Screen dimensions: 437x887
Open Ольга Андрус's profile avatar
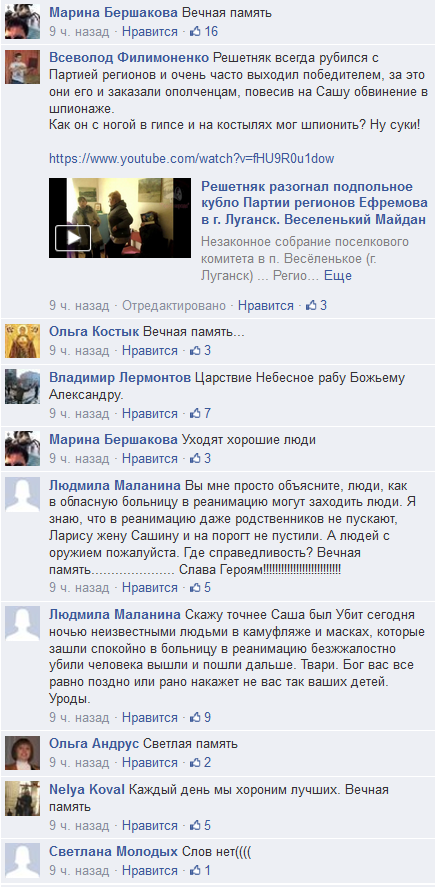coord(23,753)
